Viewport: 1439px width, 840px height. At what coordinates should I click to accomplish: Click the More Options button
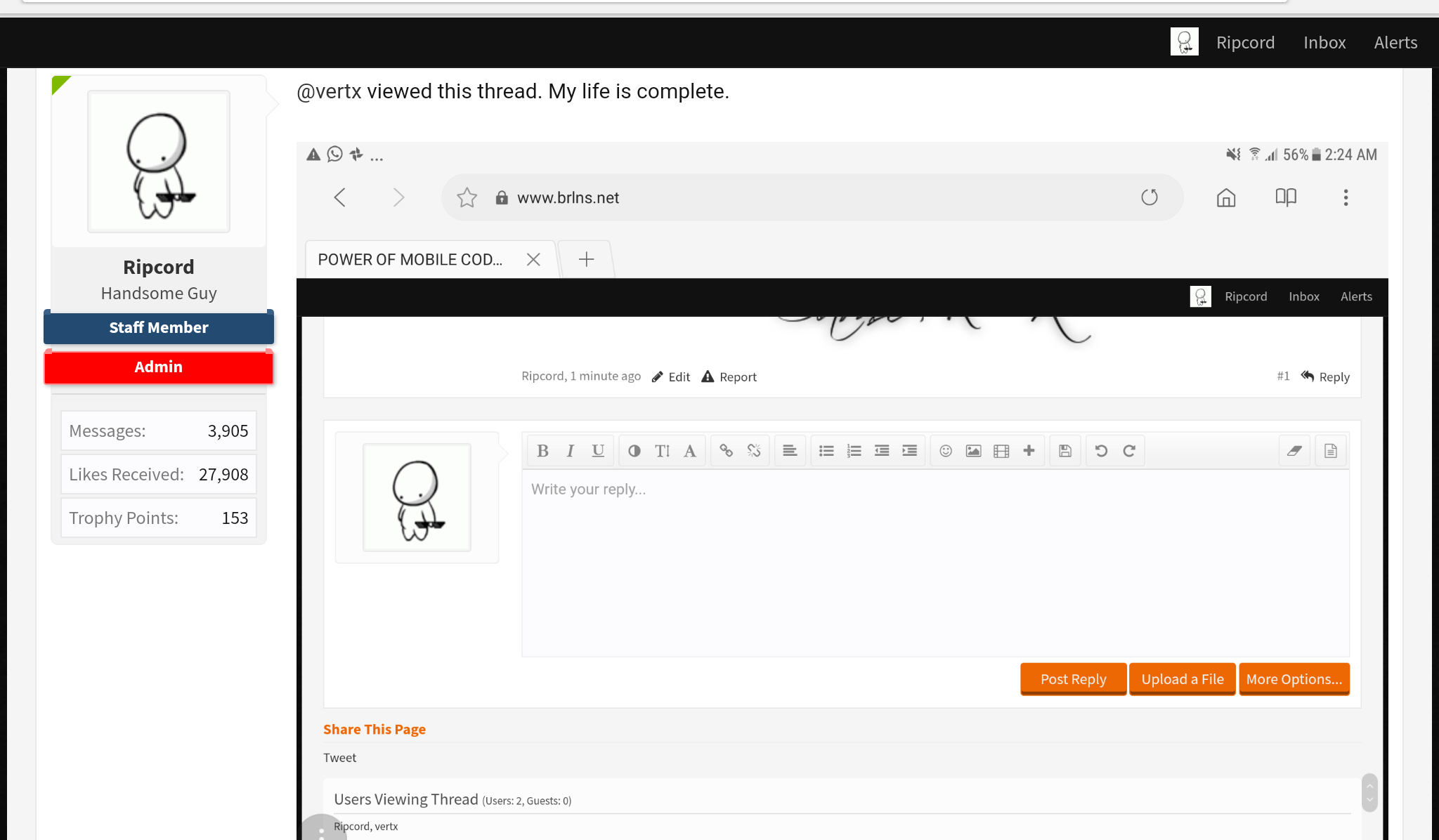click(1294, 679)
